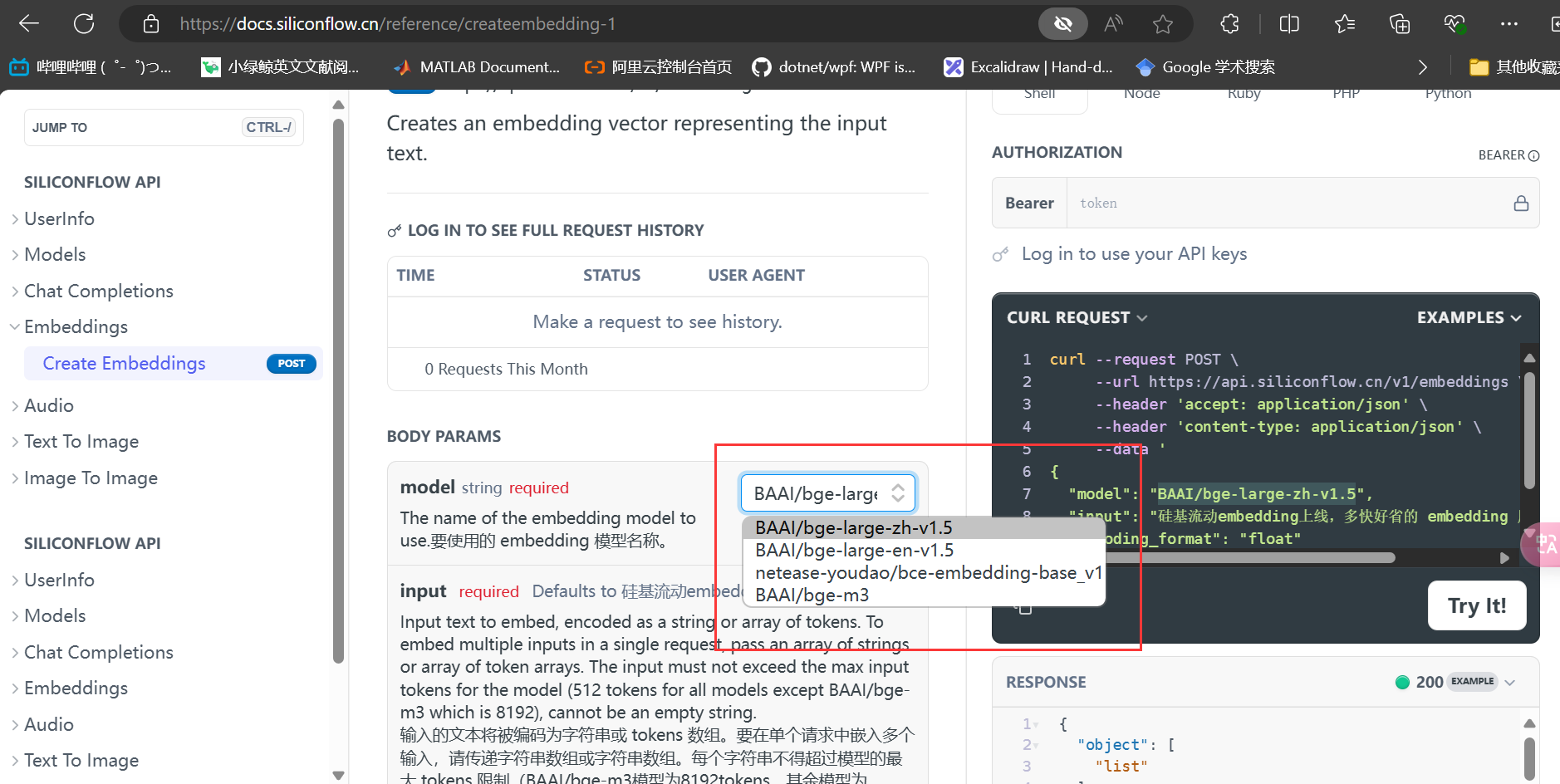Open the favorites list icon

pos(1345,24)
